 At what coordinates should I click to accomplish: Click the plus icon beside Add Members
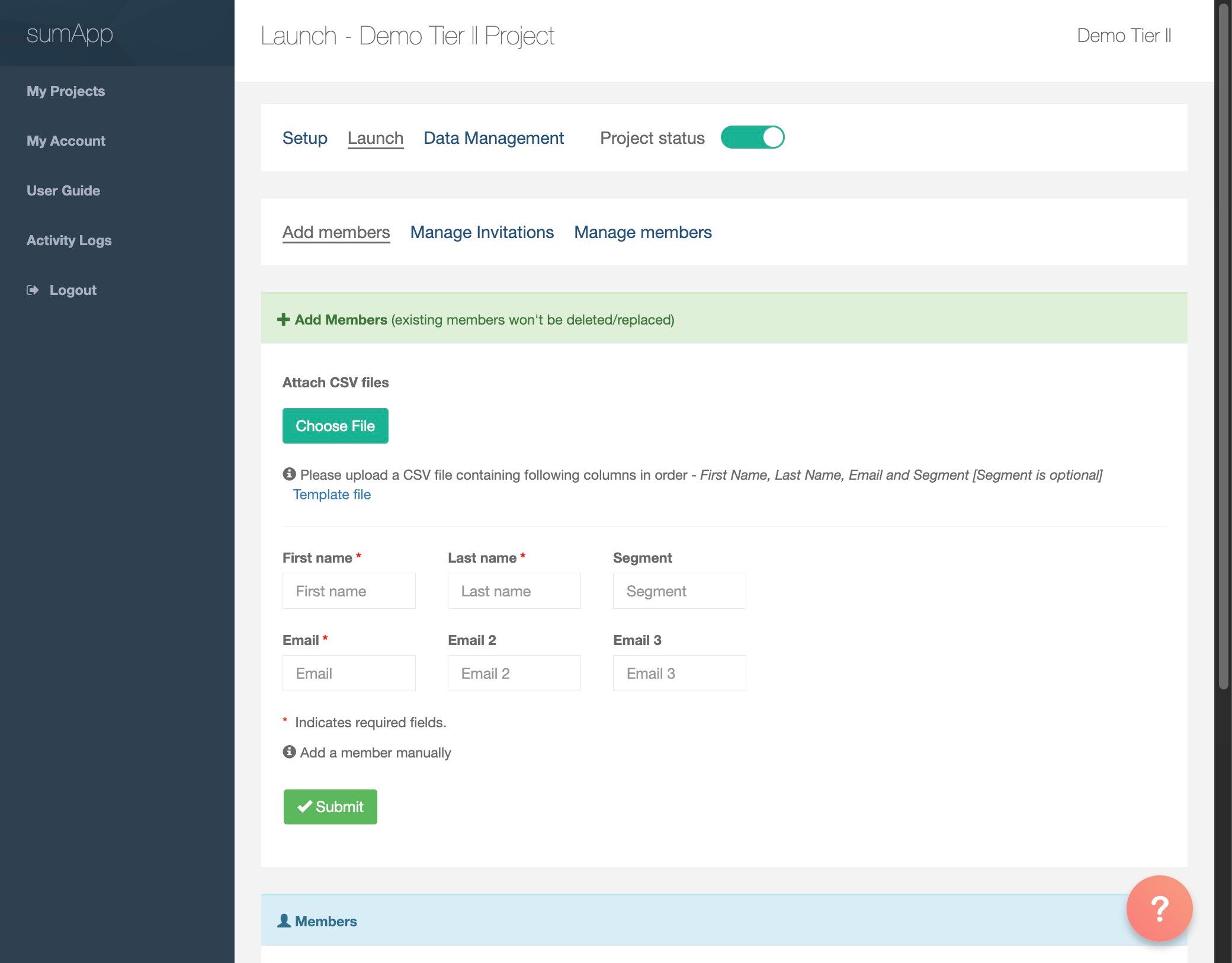click(283, 320)
